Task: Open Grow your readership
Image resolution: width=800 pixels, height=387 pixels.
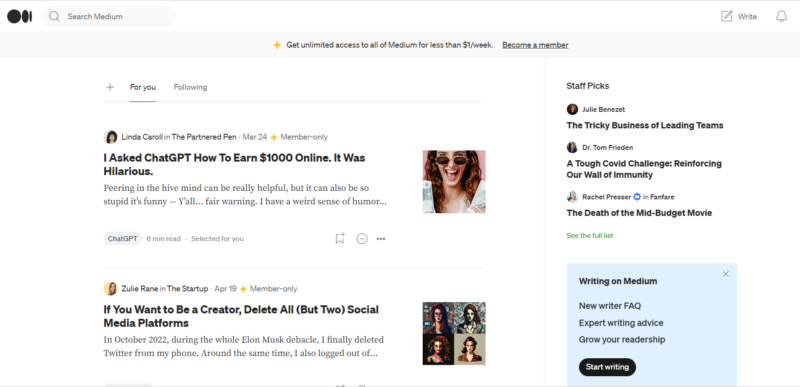Action: pos(622,340)
